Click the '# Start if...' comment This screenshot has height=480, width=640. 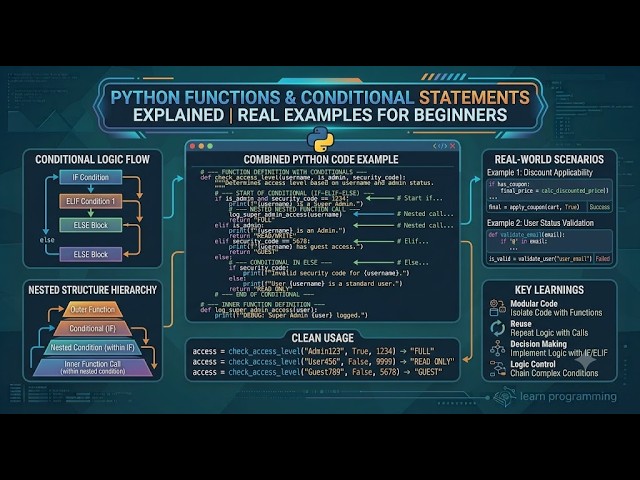tap(420, 198)
